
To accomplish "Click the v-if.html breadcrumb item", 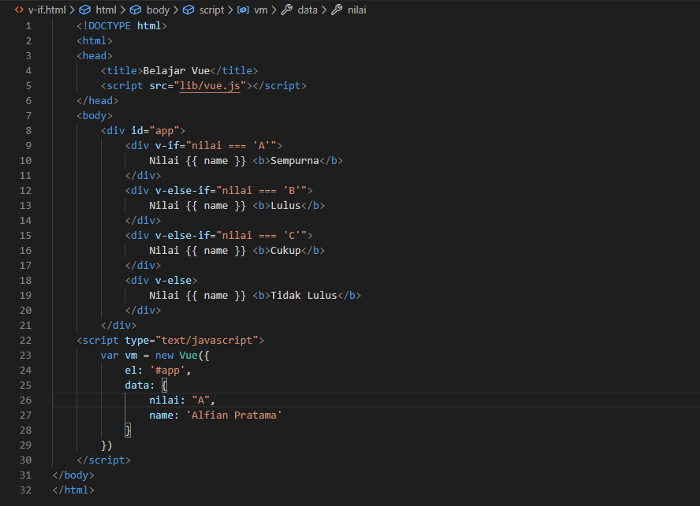I will click(x=47, y=10).
